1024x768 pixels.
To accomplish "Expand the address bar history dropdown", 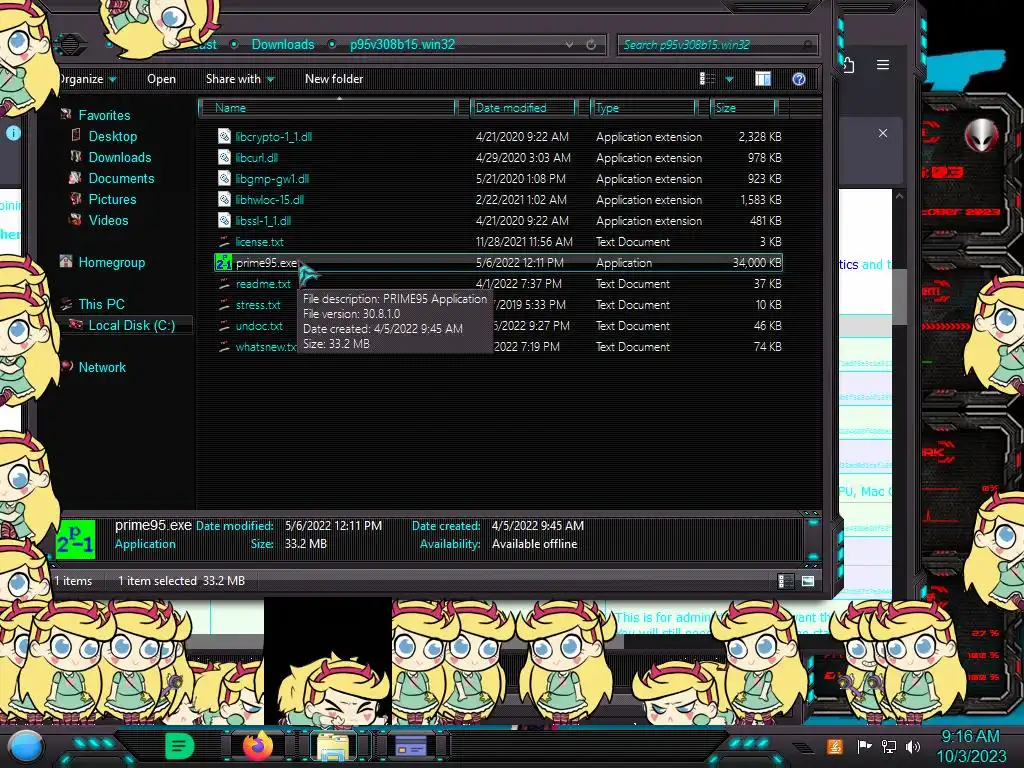I will pos(569,44).
